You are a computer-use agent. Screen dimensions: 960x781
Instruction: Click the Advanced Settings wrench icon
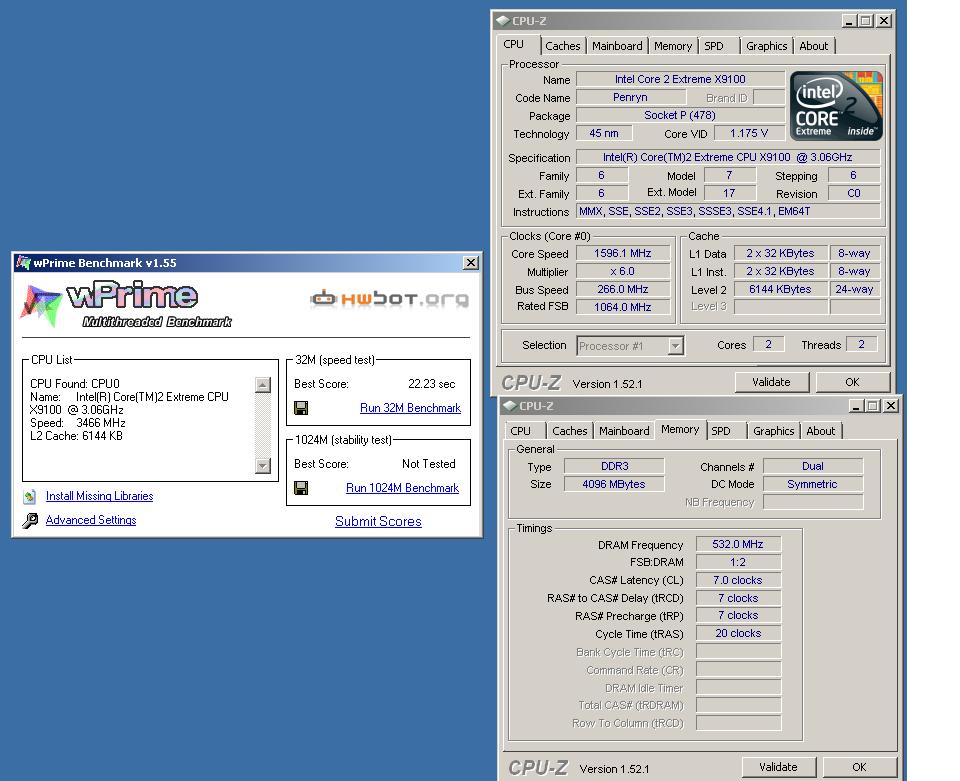(x=29, y=520)
